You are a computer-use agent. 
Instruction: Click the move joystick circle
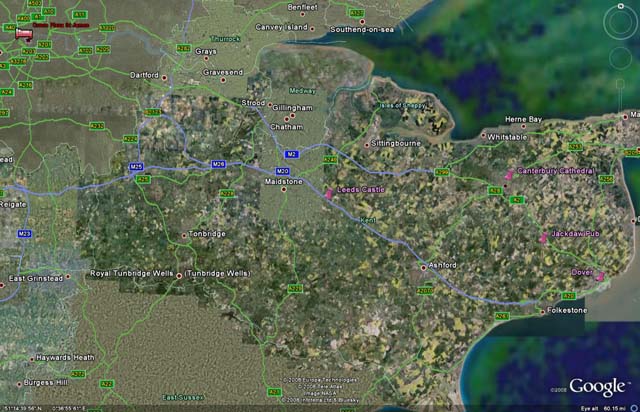click(x=621, y=58)
